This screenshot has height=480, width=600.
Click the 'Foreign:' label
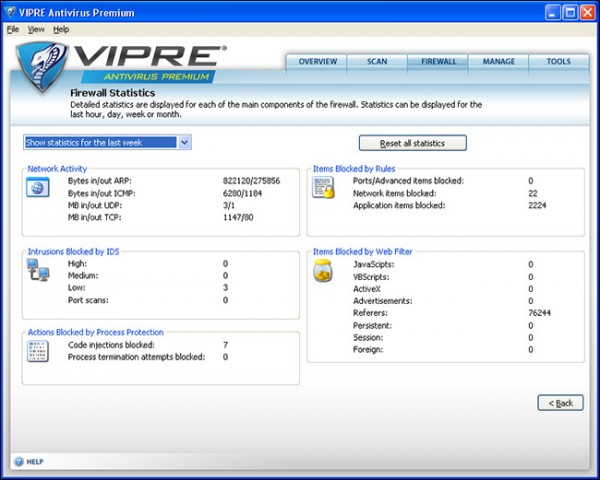pyautogui.click(x=368, y=349)
